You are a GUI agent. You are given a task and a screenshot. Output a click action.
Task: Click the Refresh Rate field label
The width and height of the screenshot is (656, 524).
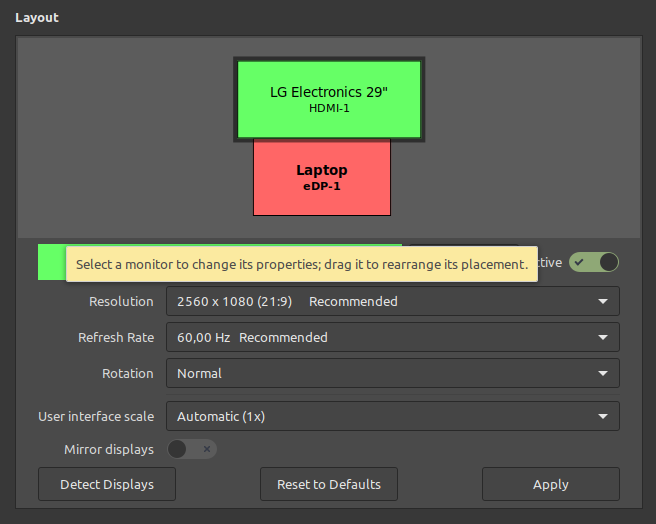coord(116,337)
